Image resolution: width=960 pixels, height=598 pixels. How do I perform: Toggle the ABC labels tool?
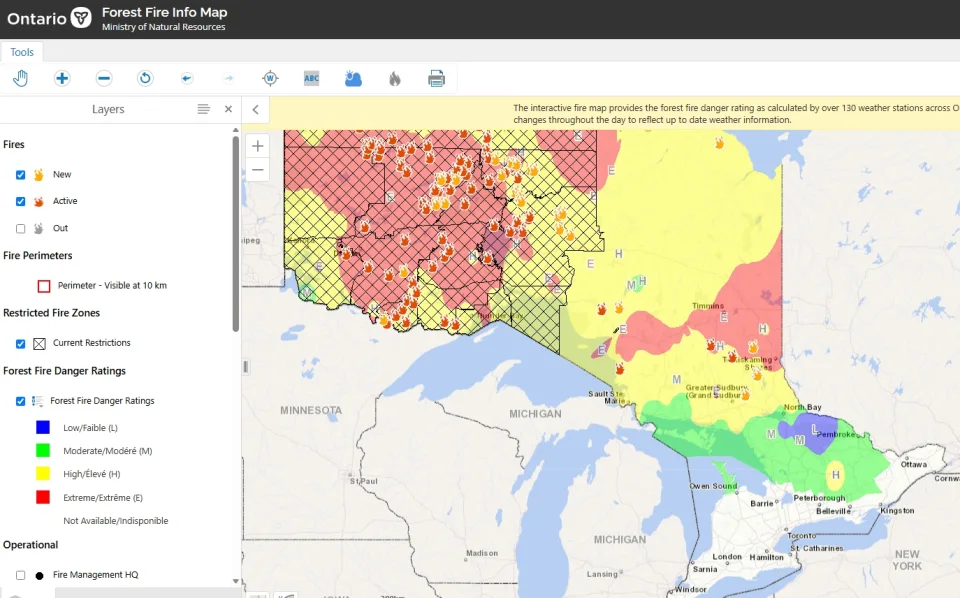coord(312,78)
